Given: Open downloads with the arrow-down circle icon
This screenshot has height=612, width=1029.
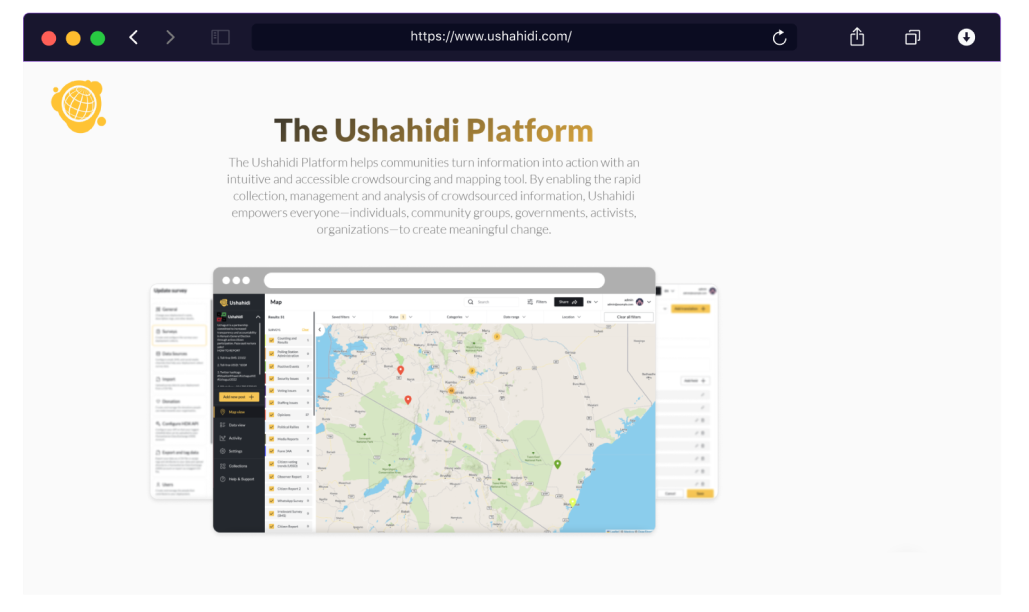Looking at the screenshot, I should (966, 37).
